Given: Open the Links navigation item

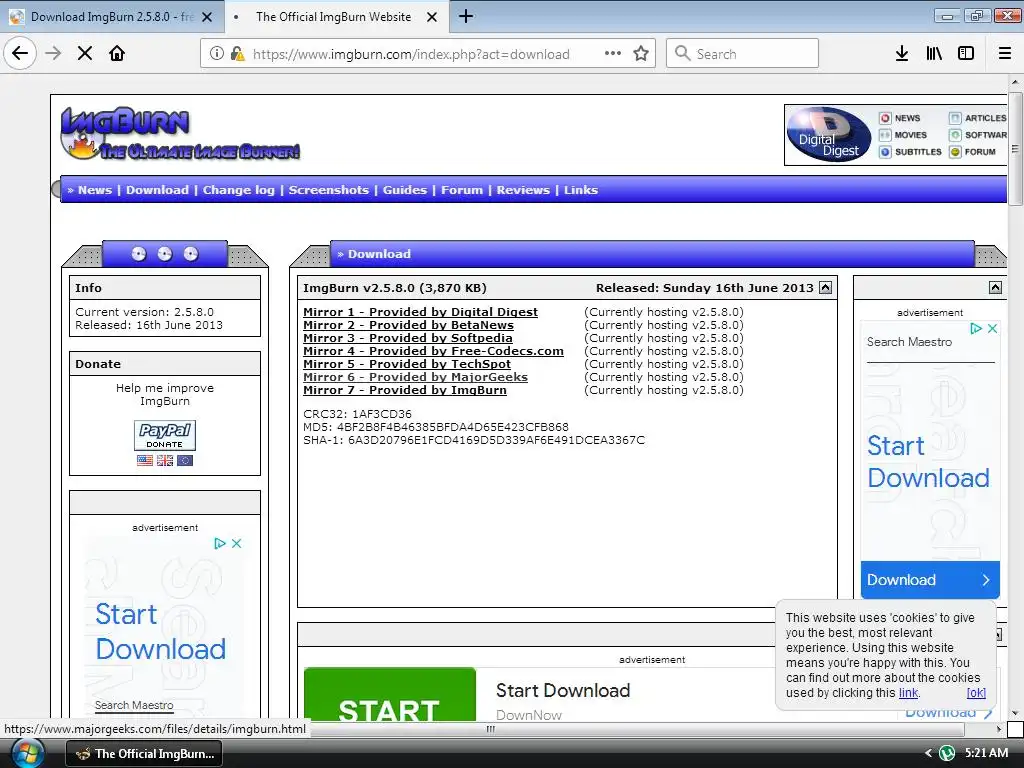Looking at the screenshot, I should click(581, 190).
